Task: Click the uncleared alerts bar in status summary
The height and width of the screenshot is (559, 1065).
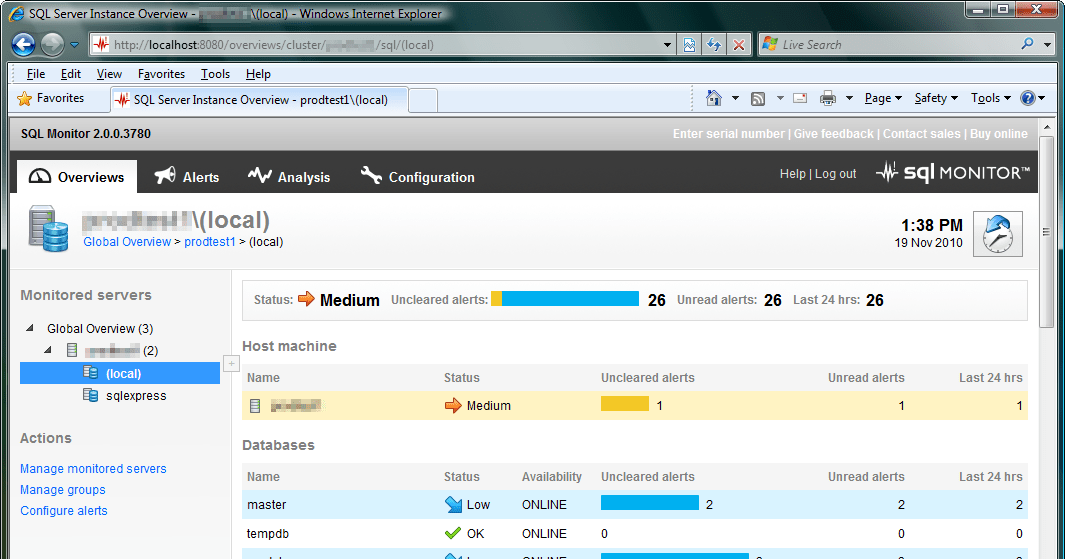Action: click(565, 299)
